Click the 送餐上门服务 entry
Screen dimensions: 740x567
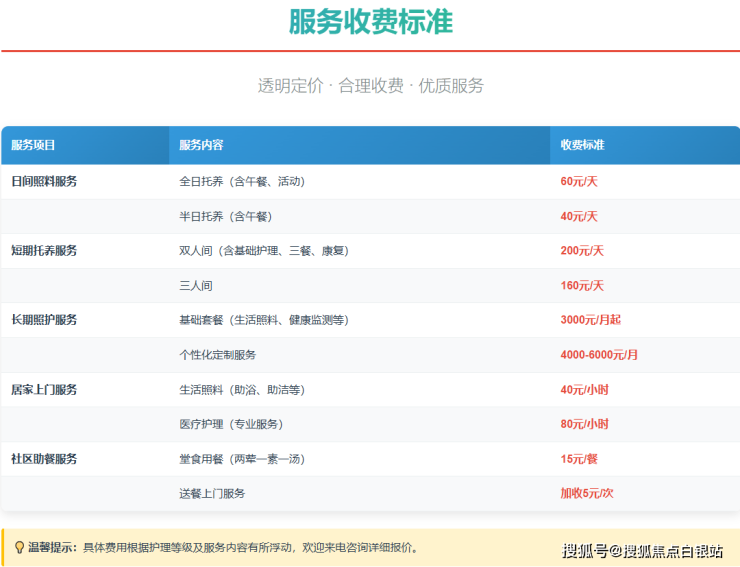(212, 494)
